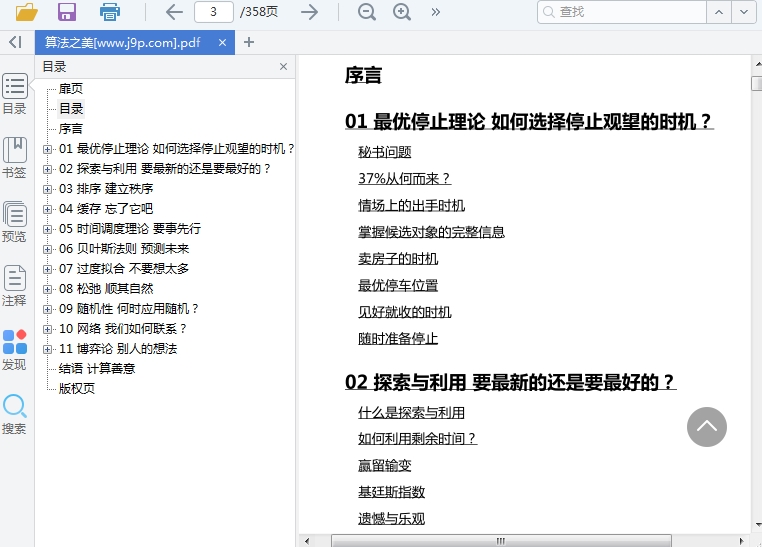The width and height of the screenshot is (762, 547).
Task: Switch to the 算法之美 PDF tab
Action: [x=122, y=42]
